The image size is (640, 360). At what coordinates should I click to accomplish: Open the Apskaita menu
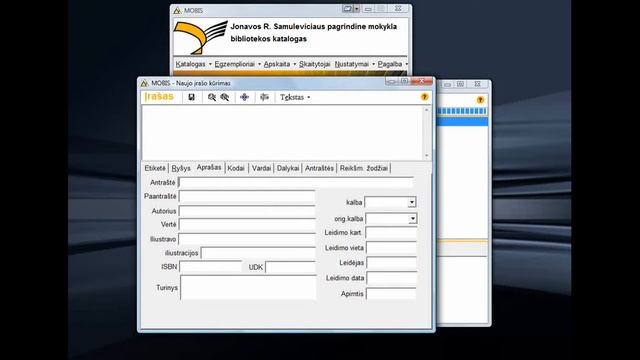coord(280,64)
